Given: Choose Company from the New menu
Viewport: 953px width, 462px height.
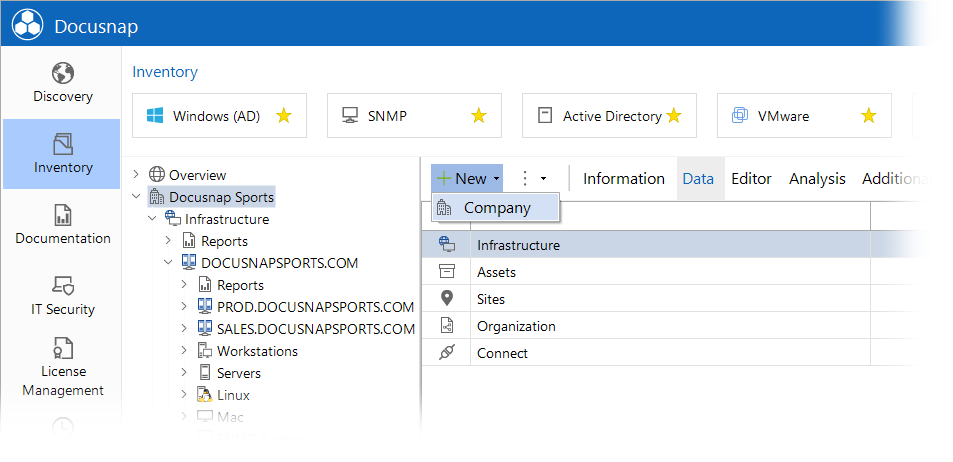Looking at the screenshot, I should [496, 208].
